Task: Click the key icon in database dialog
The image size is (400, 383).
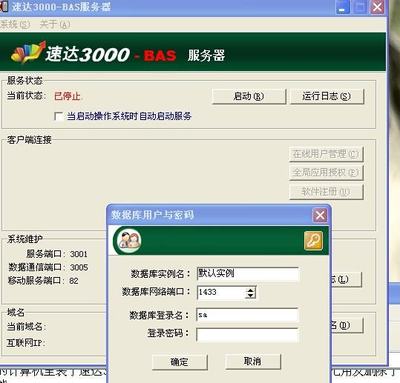Action: click(313, 240)
